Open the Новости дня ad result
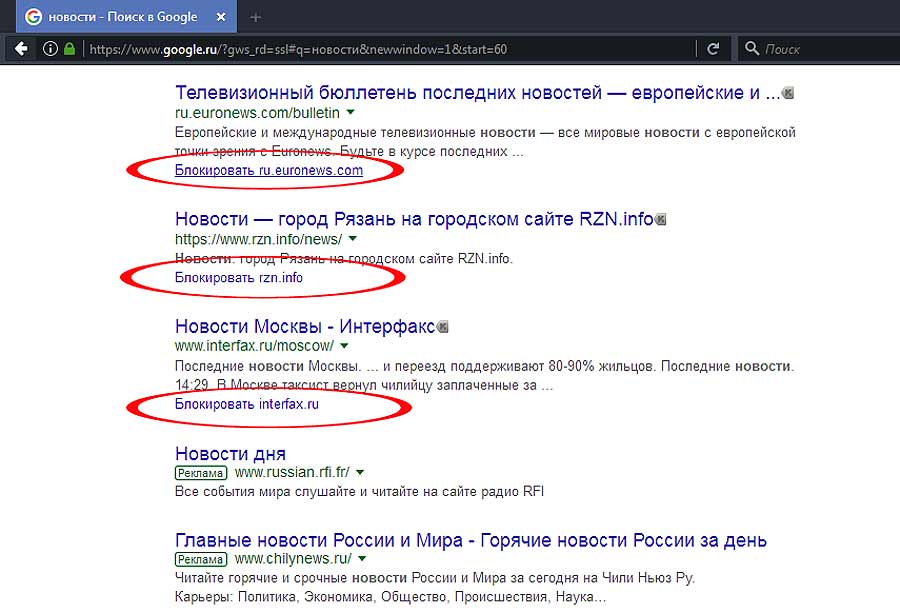This screenshot has height=613, width=900. pyautogui.click(x=230, y=453)
